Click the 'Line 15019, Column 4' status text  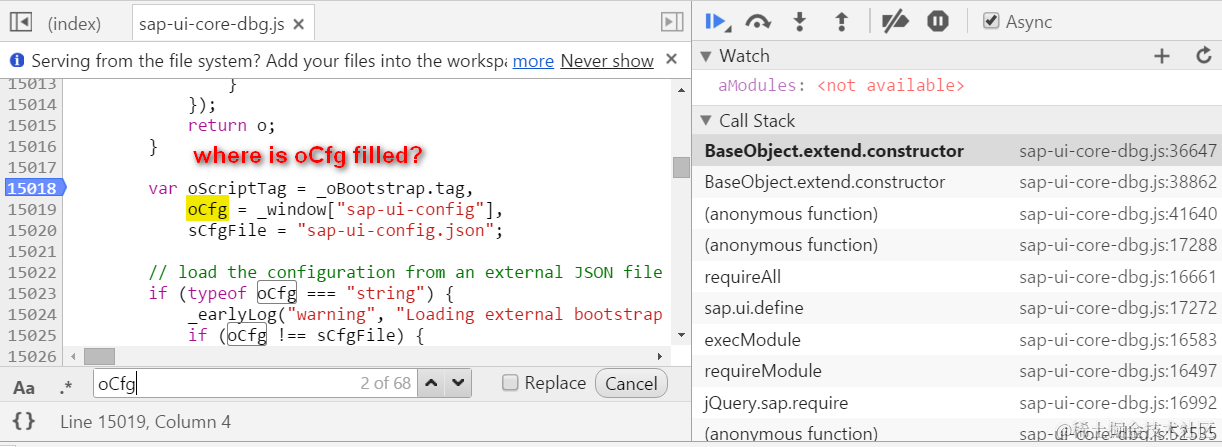coord(145,422)
